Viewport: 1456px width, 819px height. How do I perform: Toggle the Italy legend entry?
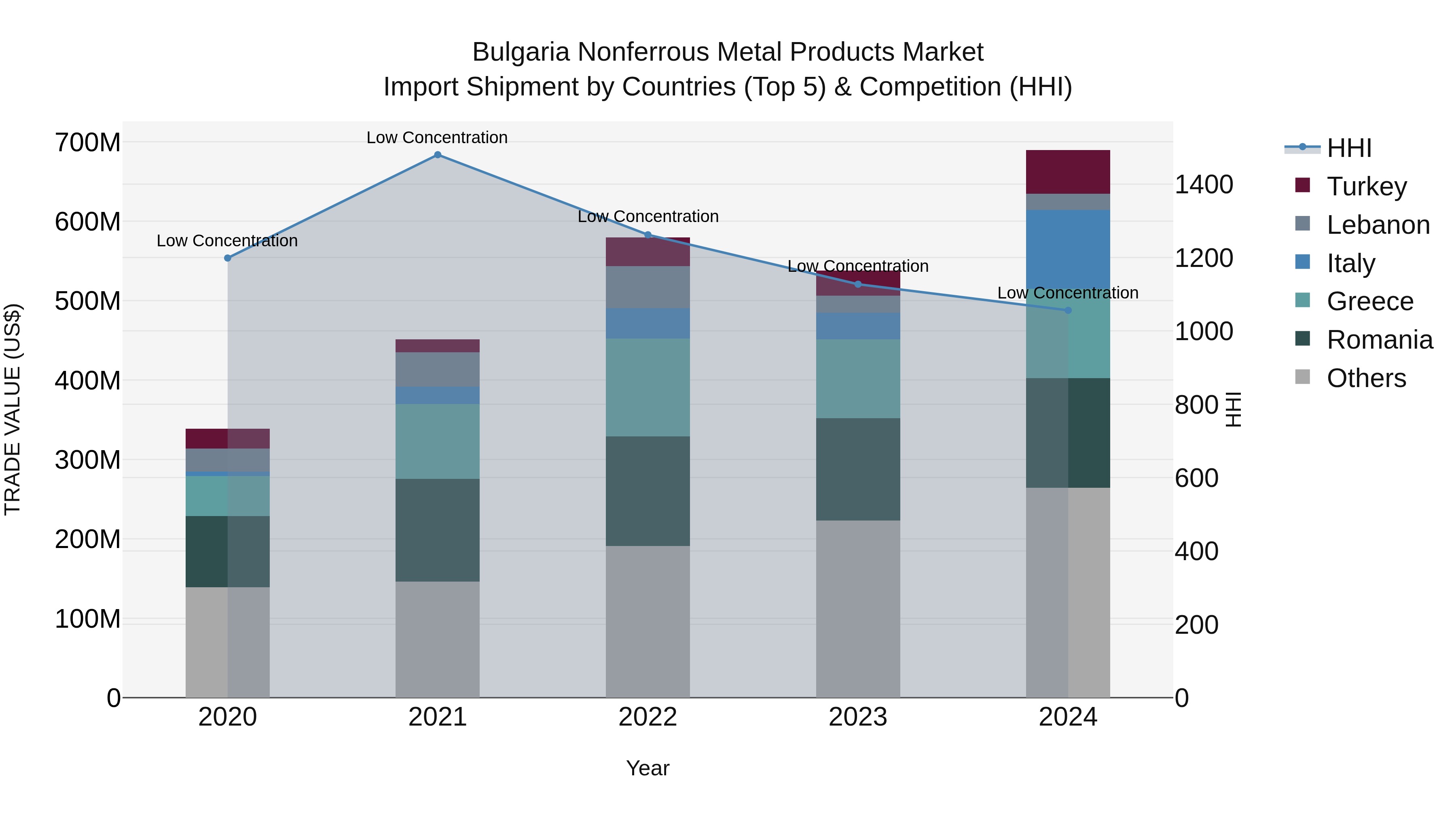click(x=1335, y=263)
